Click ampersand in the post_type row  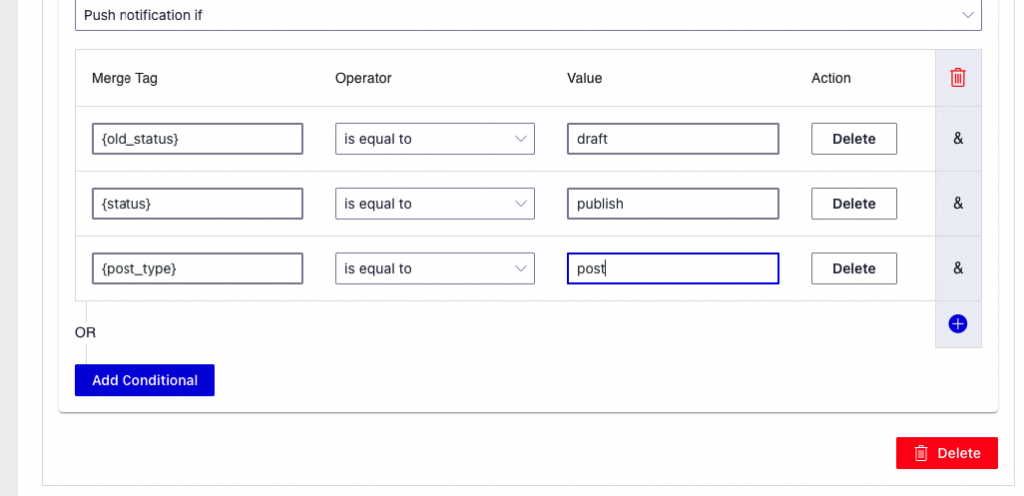(x=958, y=268)
